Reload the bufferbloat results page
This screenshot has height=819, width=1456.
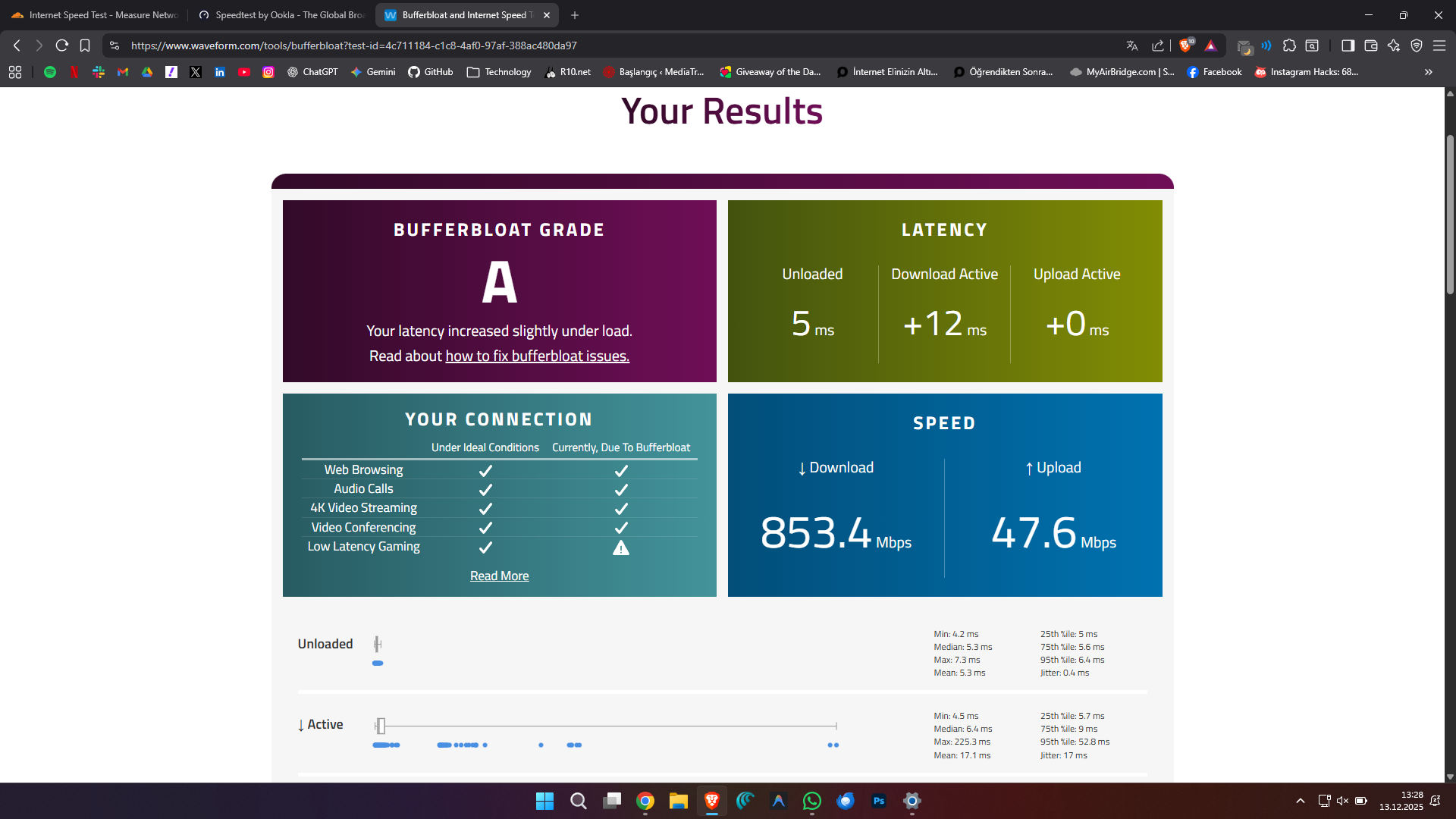(62, 45)
